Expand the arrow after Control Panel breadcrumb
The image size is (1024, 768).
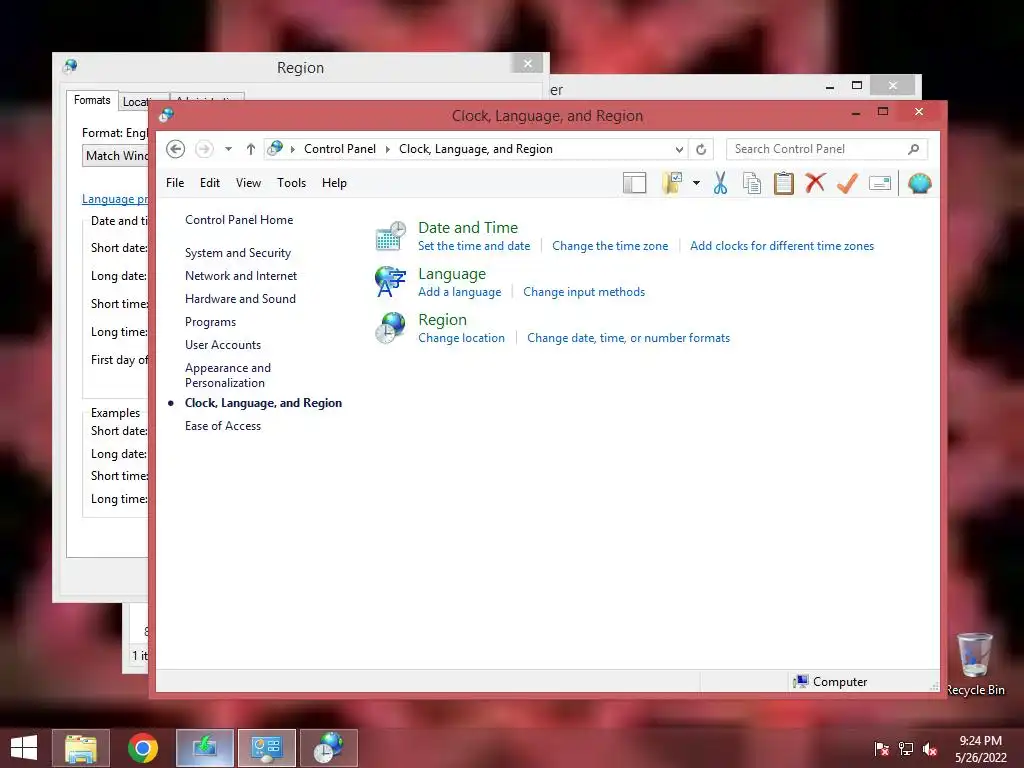pos(387,150)
